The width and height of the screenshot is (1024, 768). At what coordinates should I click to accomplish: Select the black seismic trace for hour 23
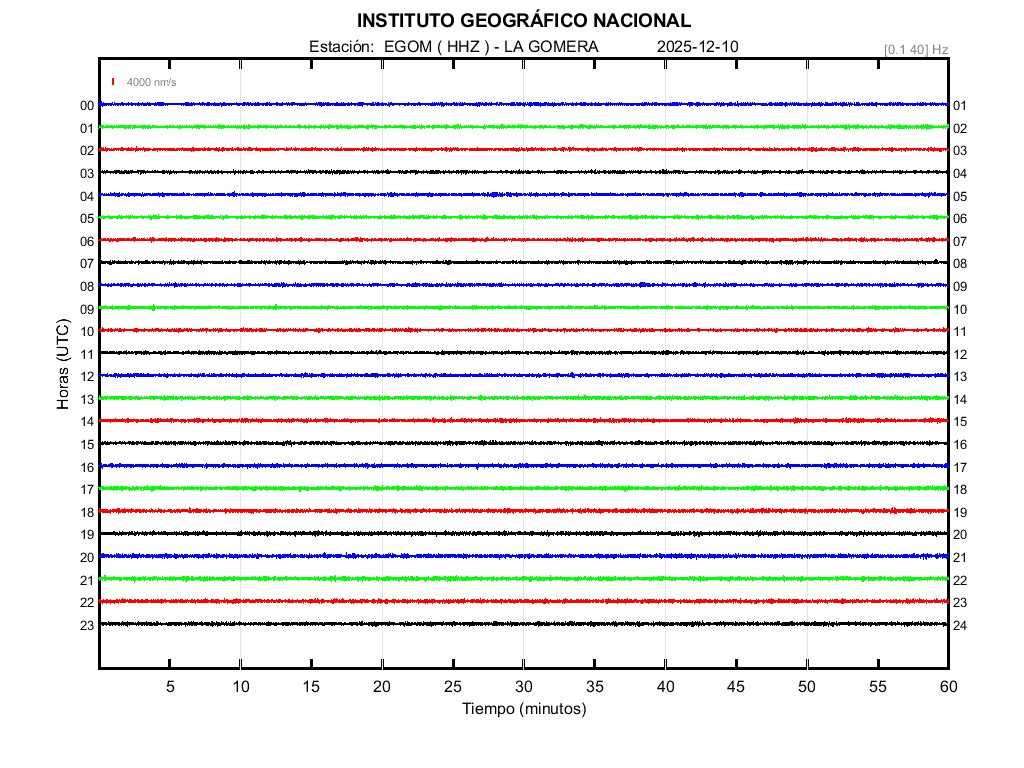523,623
